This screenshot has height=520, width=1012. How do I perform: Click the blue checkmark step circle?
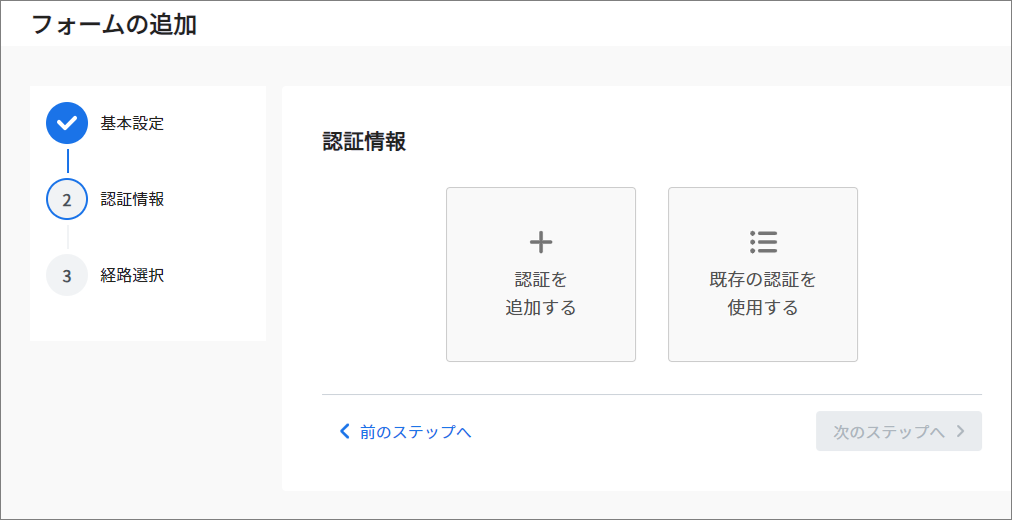tap(66, 123)
